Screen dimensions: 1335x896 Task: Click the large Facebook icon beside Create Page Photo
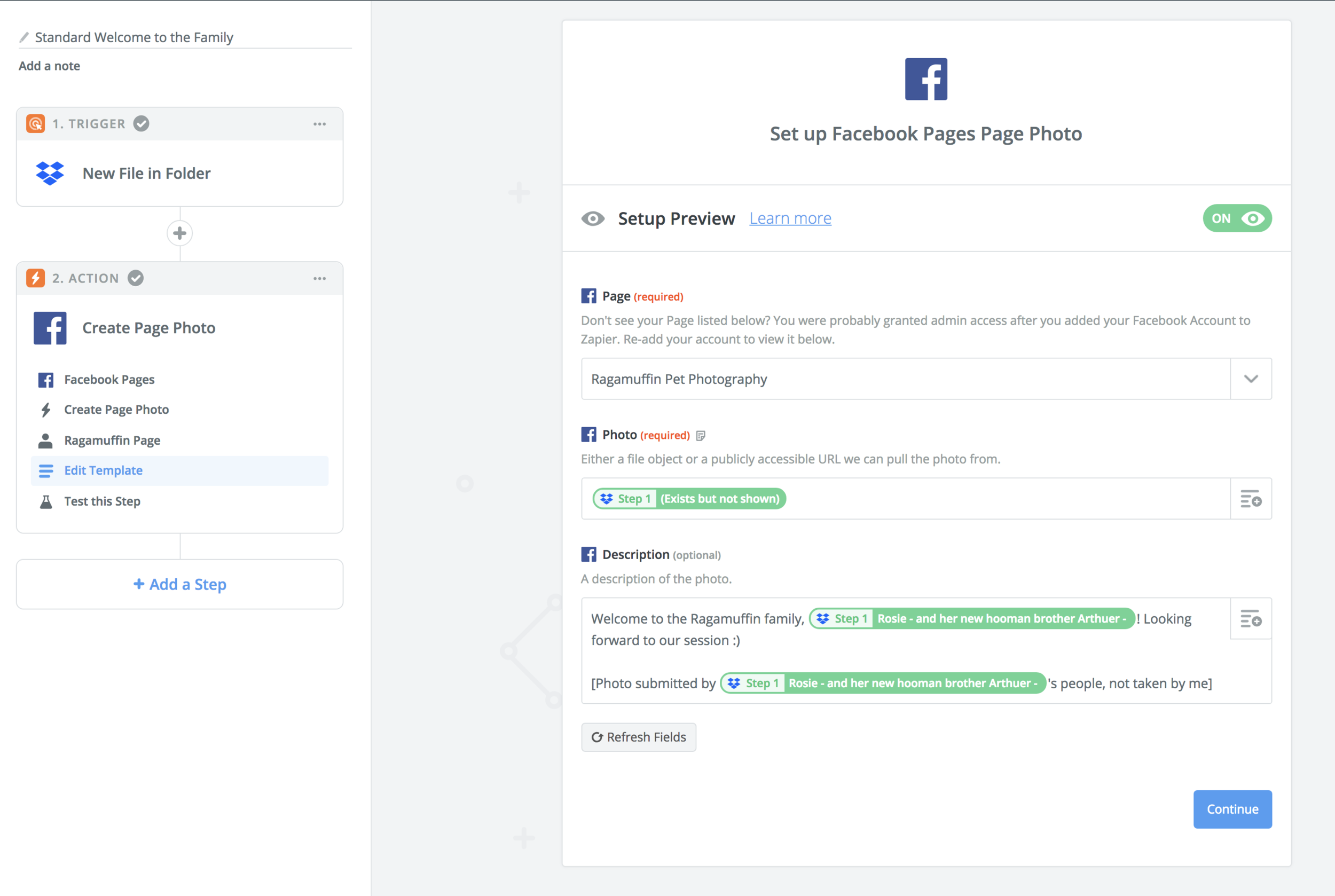click(50, 328)
